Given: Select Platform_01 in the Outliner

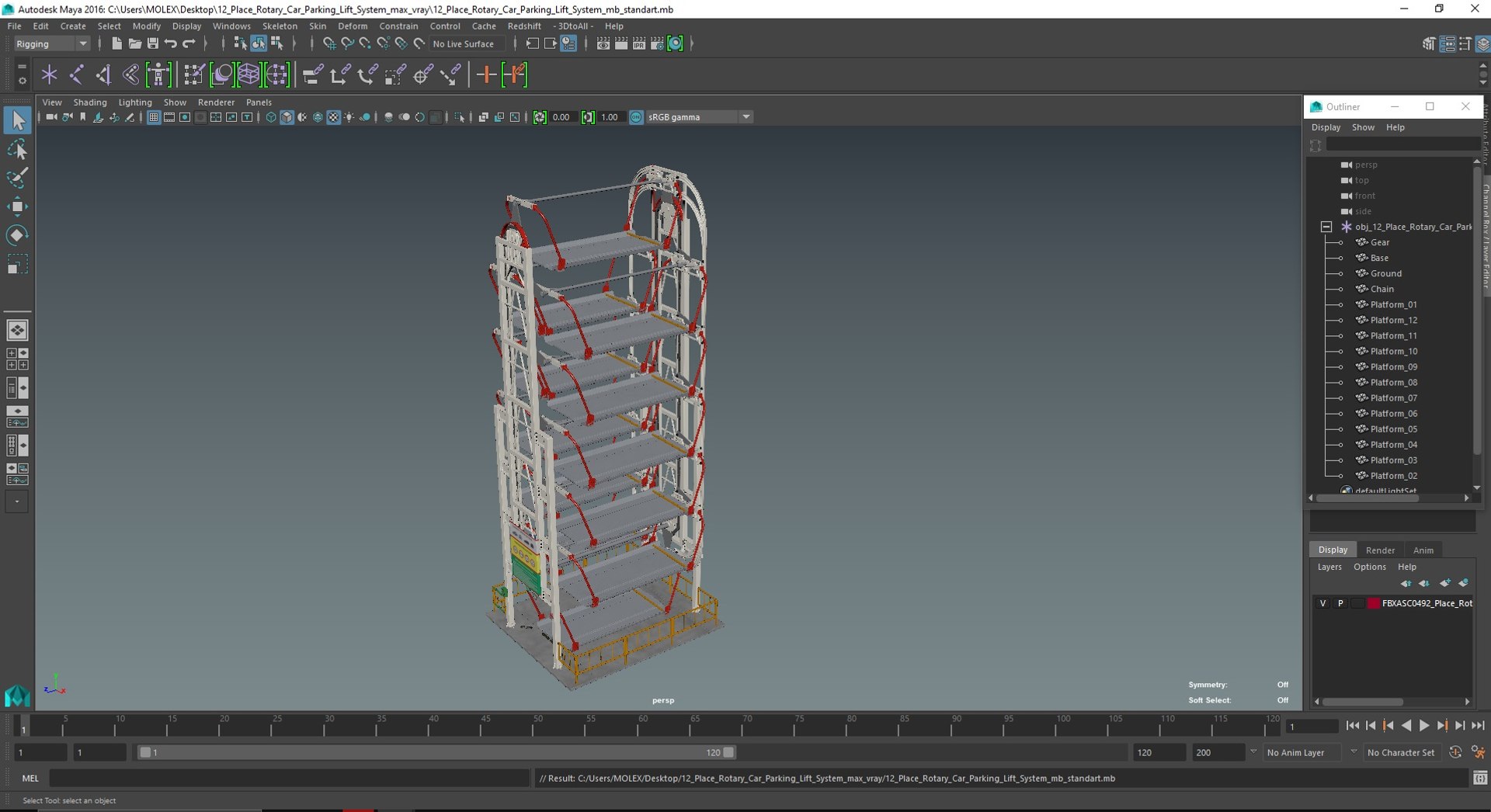Looking at the screenshot, I should point(1393,304).
